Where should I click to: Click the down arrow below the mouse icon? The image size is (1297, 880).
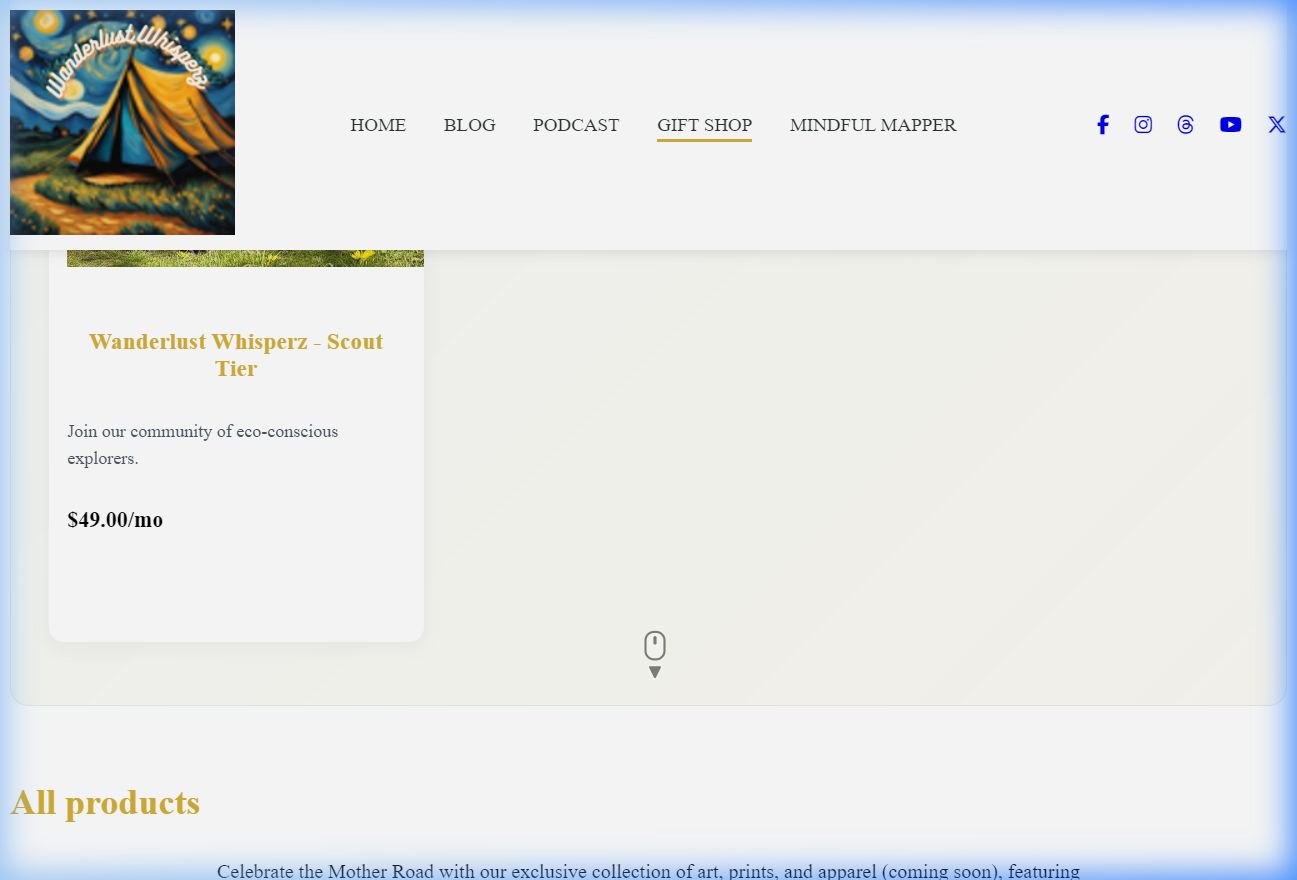coord(654,672)
